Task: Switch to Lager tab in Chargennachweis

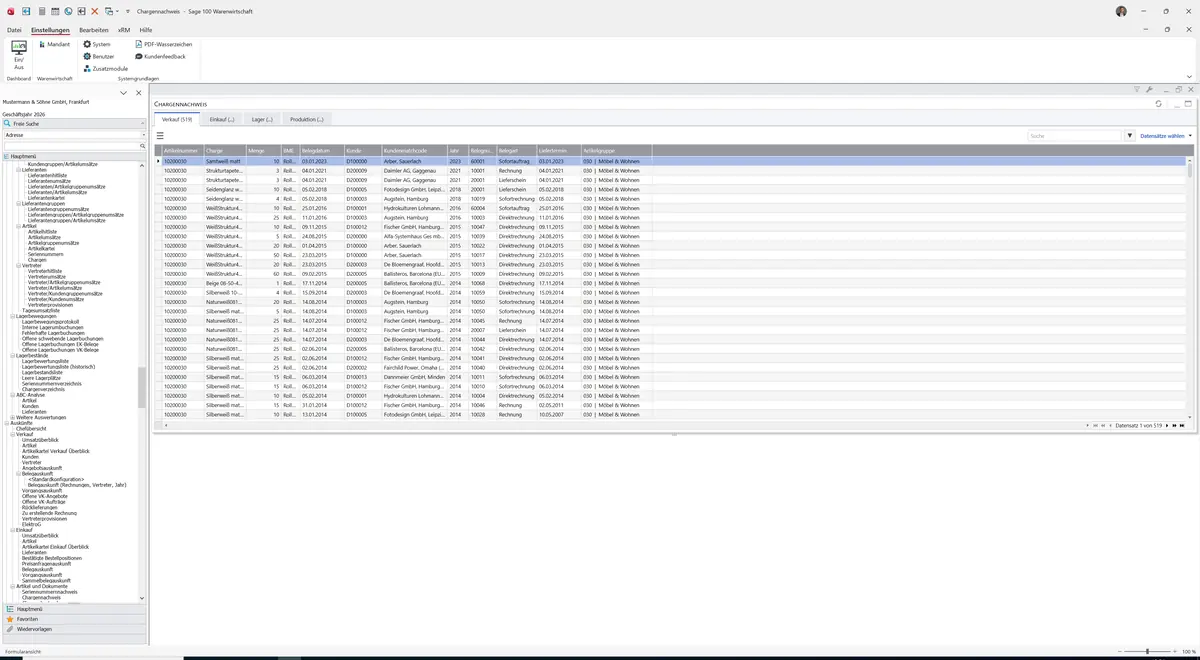Action: point(262,119)
